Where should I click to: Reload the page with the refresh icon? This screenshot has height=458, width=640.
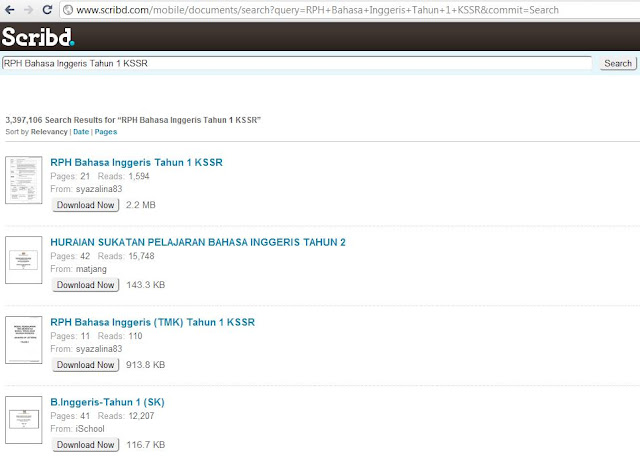click(x=47, y=10)
